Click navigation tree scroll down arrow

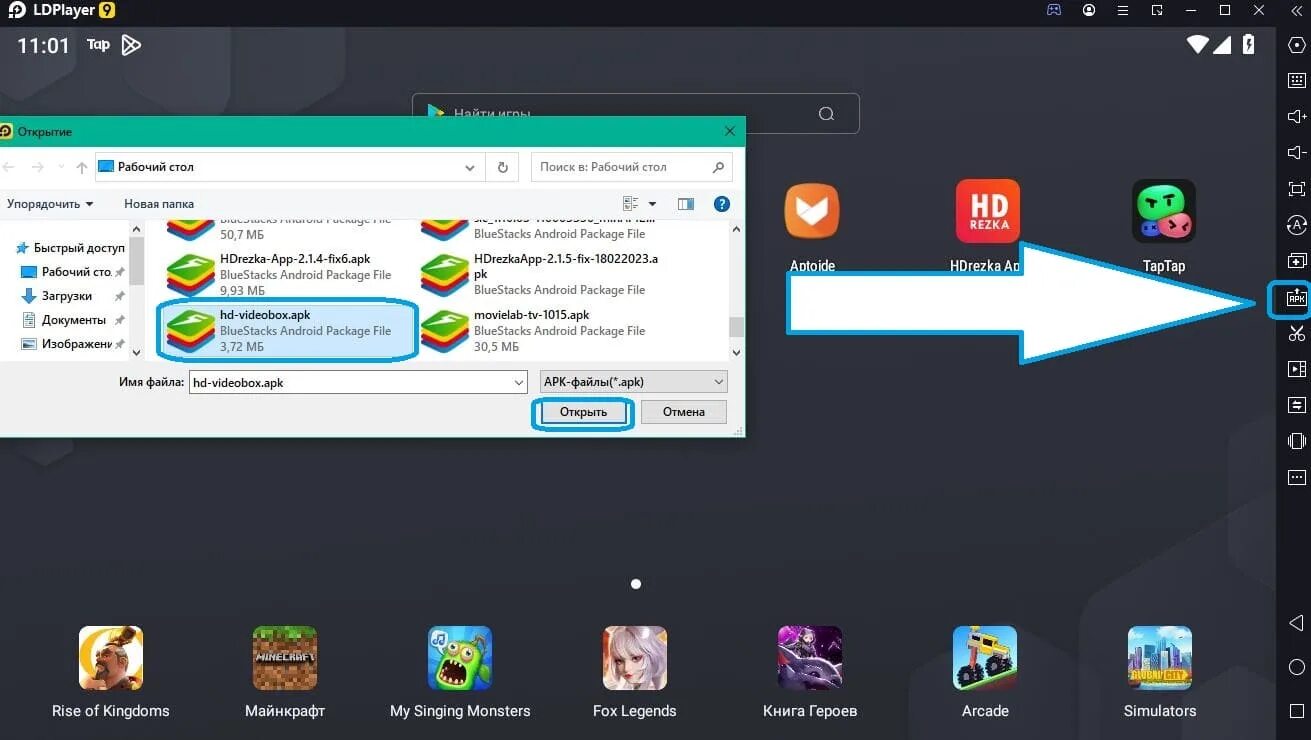coord(138,352)
